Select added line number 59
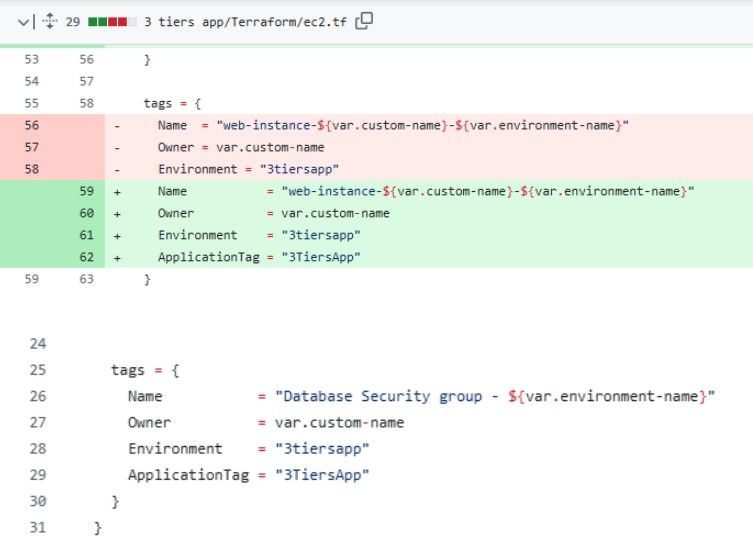753x549 pixels. (x=85, y=191)
